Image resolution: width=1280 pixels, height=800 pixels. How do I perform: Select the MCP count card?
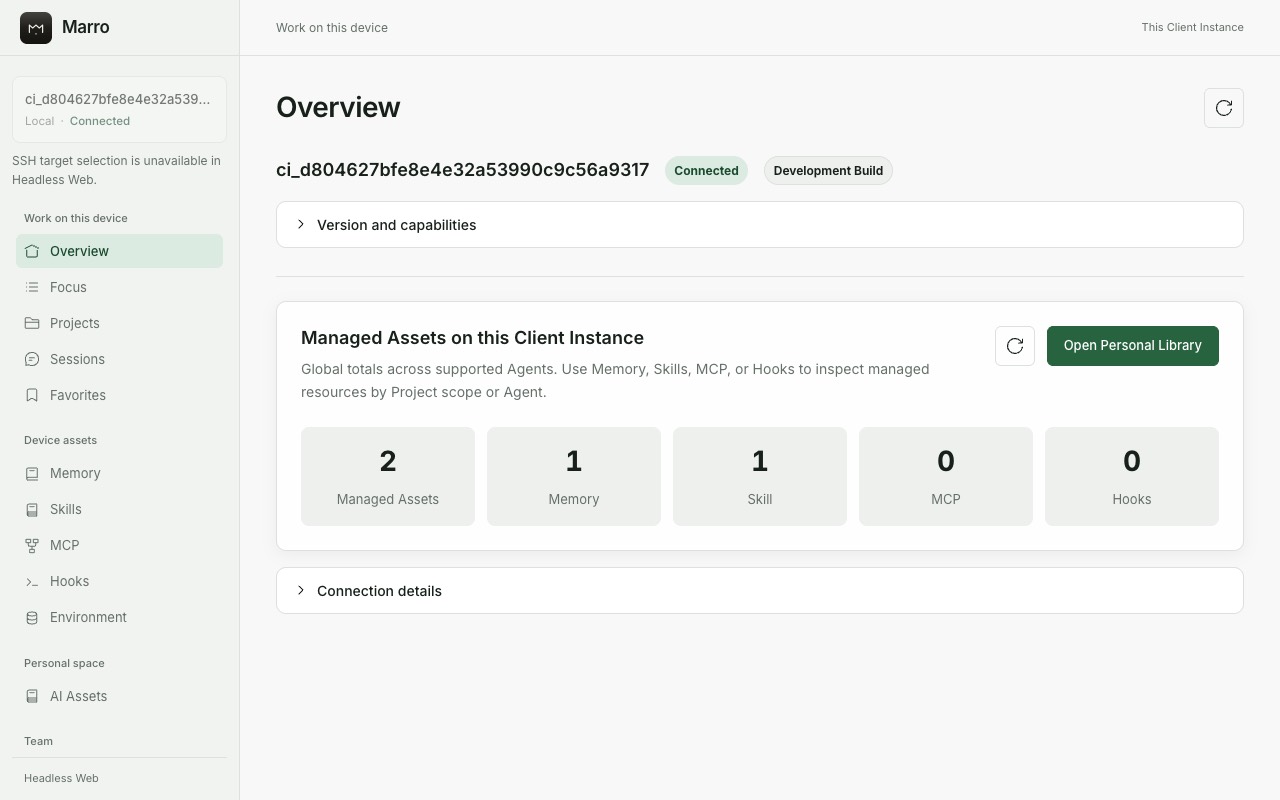pyautogui.click(x=946, y=476)
